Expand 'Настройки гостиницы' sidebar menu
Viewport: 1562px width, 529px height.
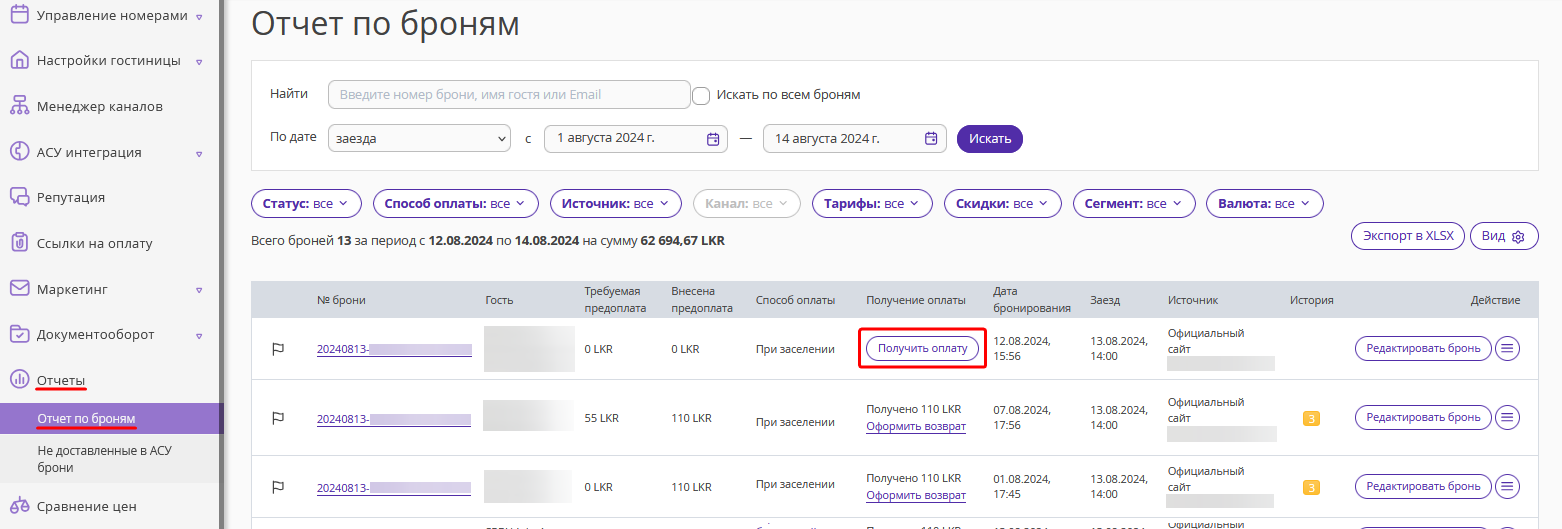108,60
